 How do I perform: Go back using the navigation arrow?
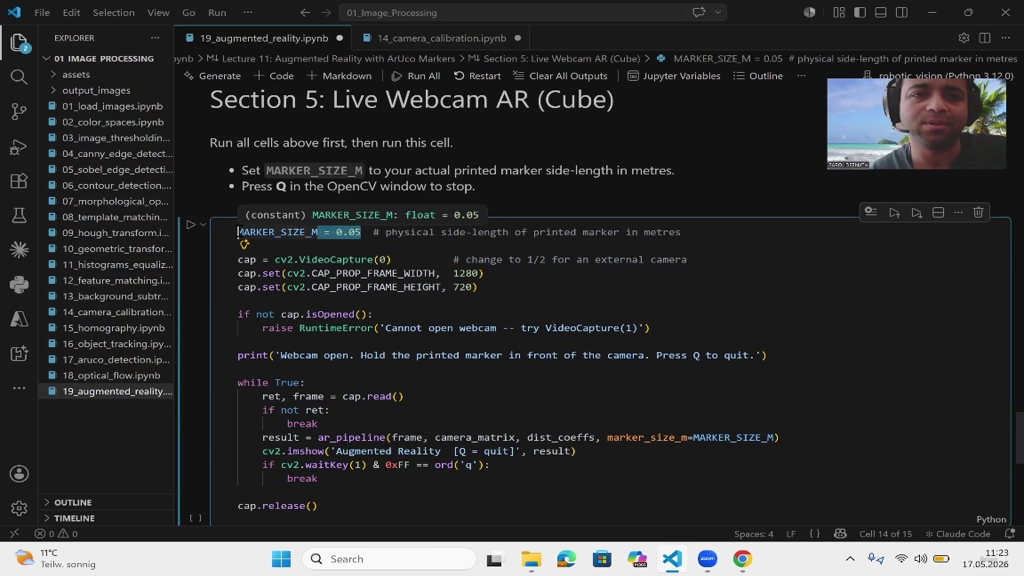pyautogui.click(x=305, y=12)
